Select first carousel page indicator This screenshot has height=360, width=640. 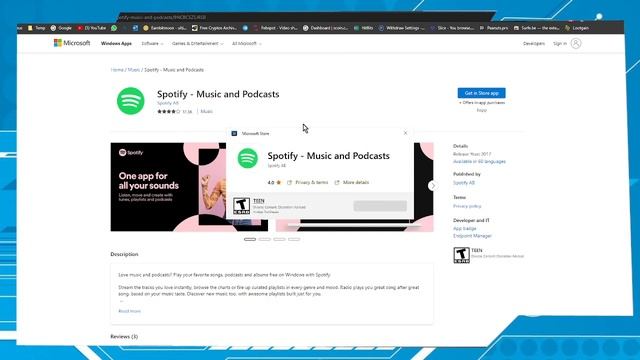click(250, 239)
